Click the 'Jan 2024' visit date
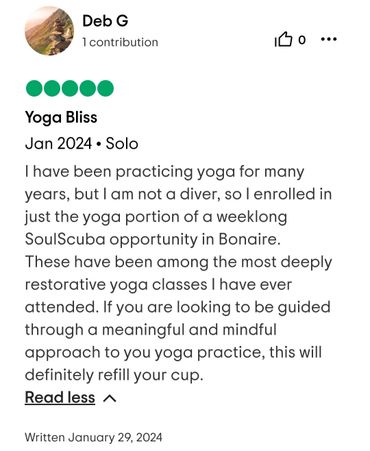 coord(58,144)
